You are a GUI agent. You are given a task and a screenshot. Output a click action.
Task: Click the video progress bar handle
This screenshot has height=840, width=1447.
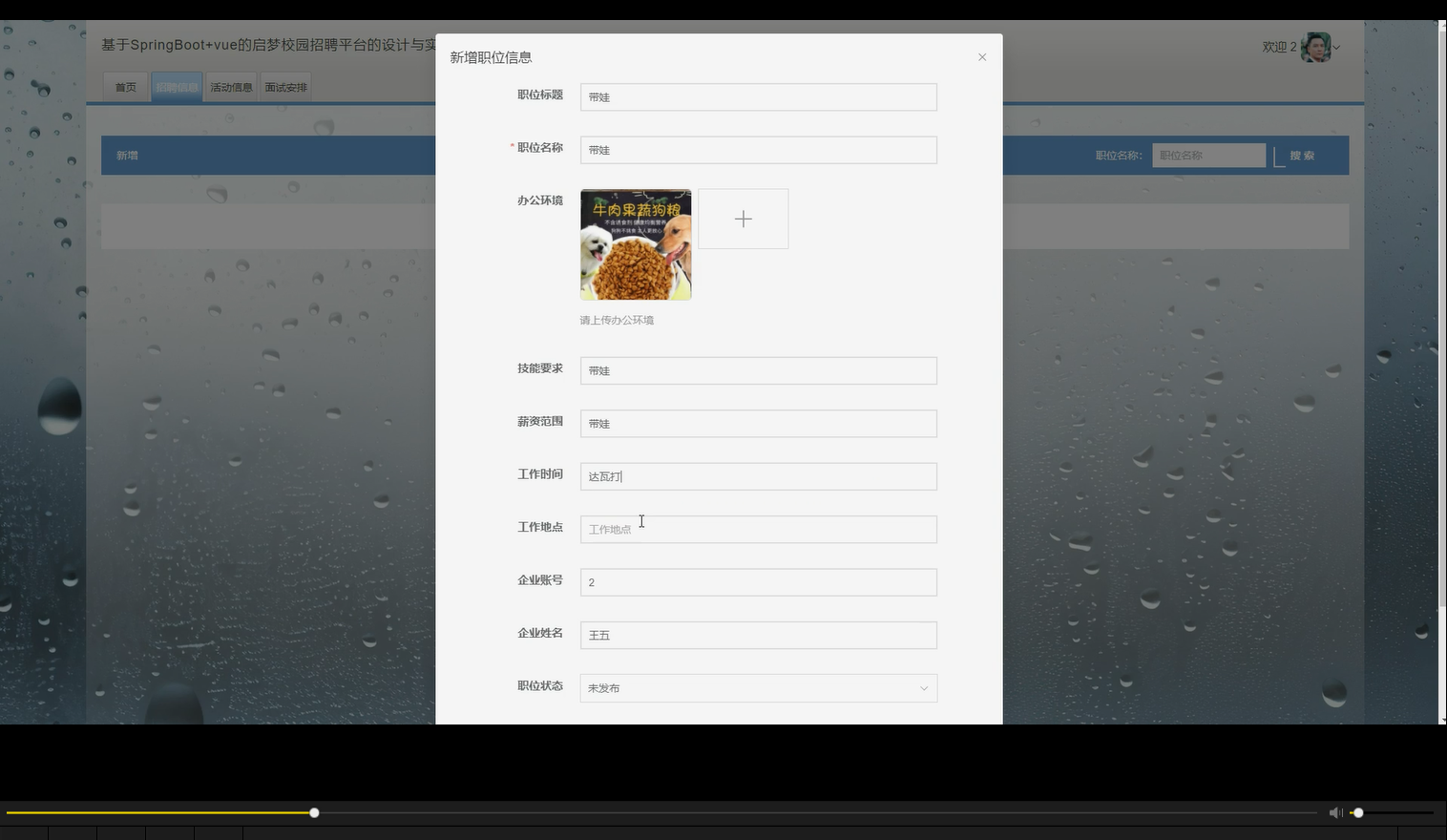pos(314,812)
